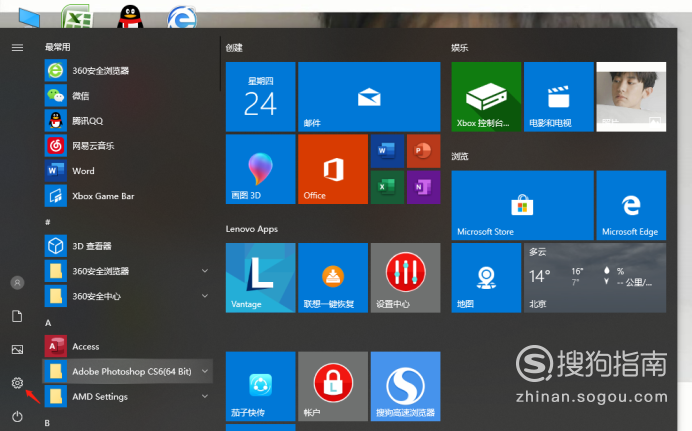
Task: Expand the AMD Settings folder chevron
Action: pos(205,396)
